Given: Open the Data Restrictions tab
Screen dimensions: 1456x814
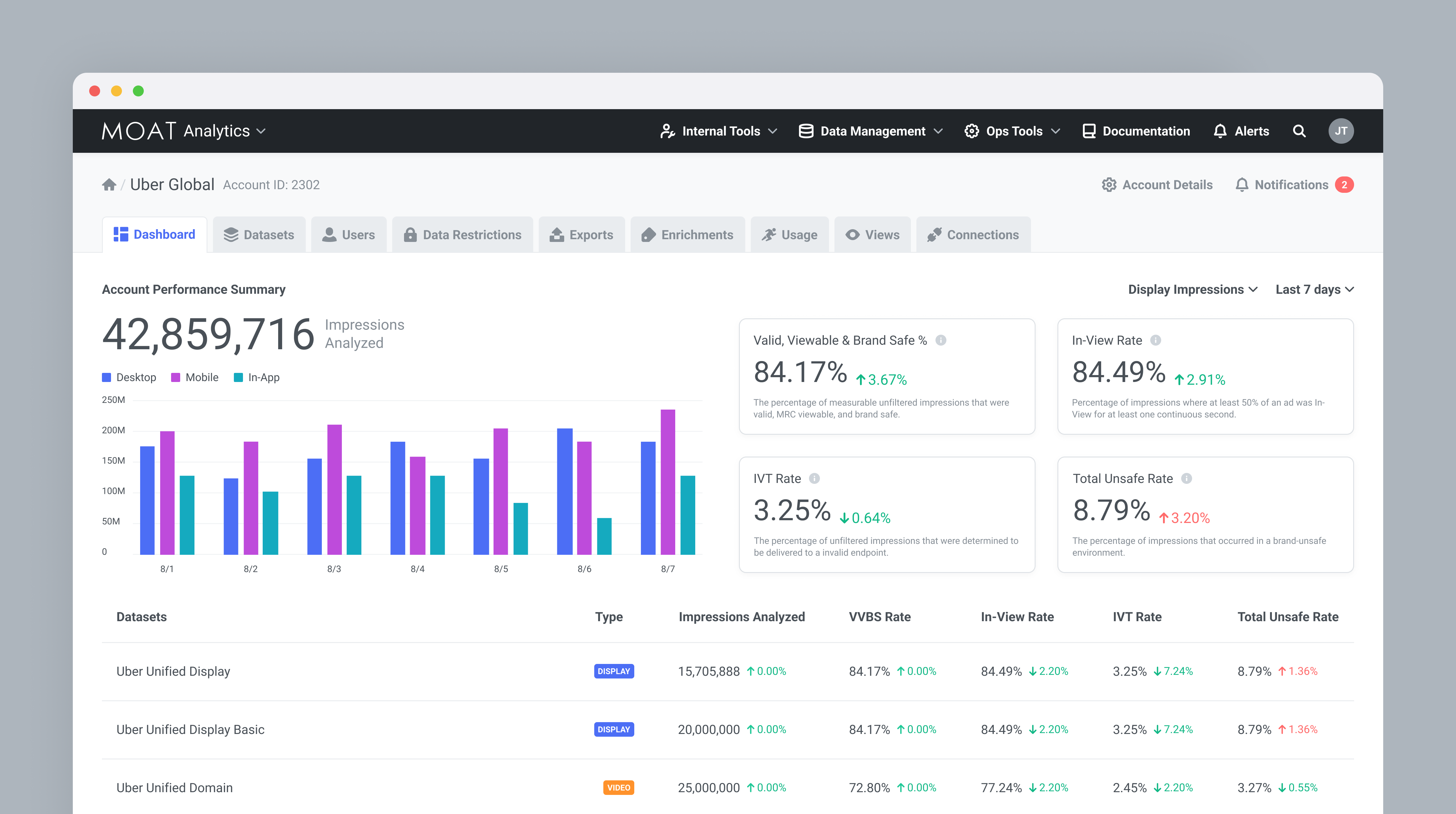Looking at the screenshot, I should 462,235.
